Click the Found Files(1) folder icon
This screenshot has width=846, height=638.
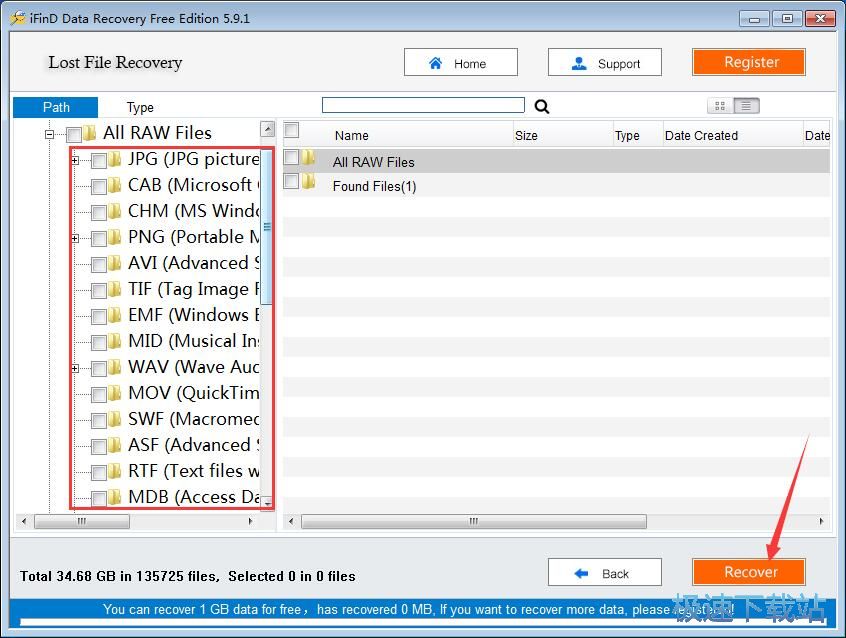[309, 183]
